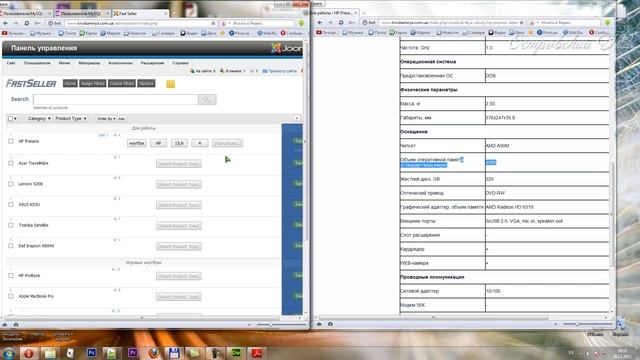Check the ASUS K53U checkbox
The width and height of the screenshot is (640, 360).
pos(11,204)
